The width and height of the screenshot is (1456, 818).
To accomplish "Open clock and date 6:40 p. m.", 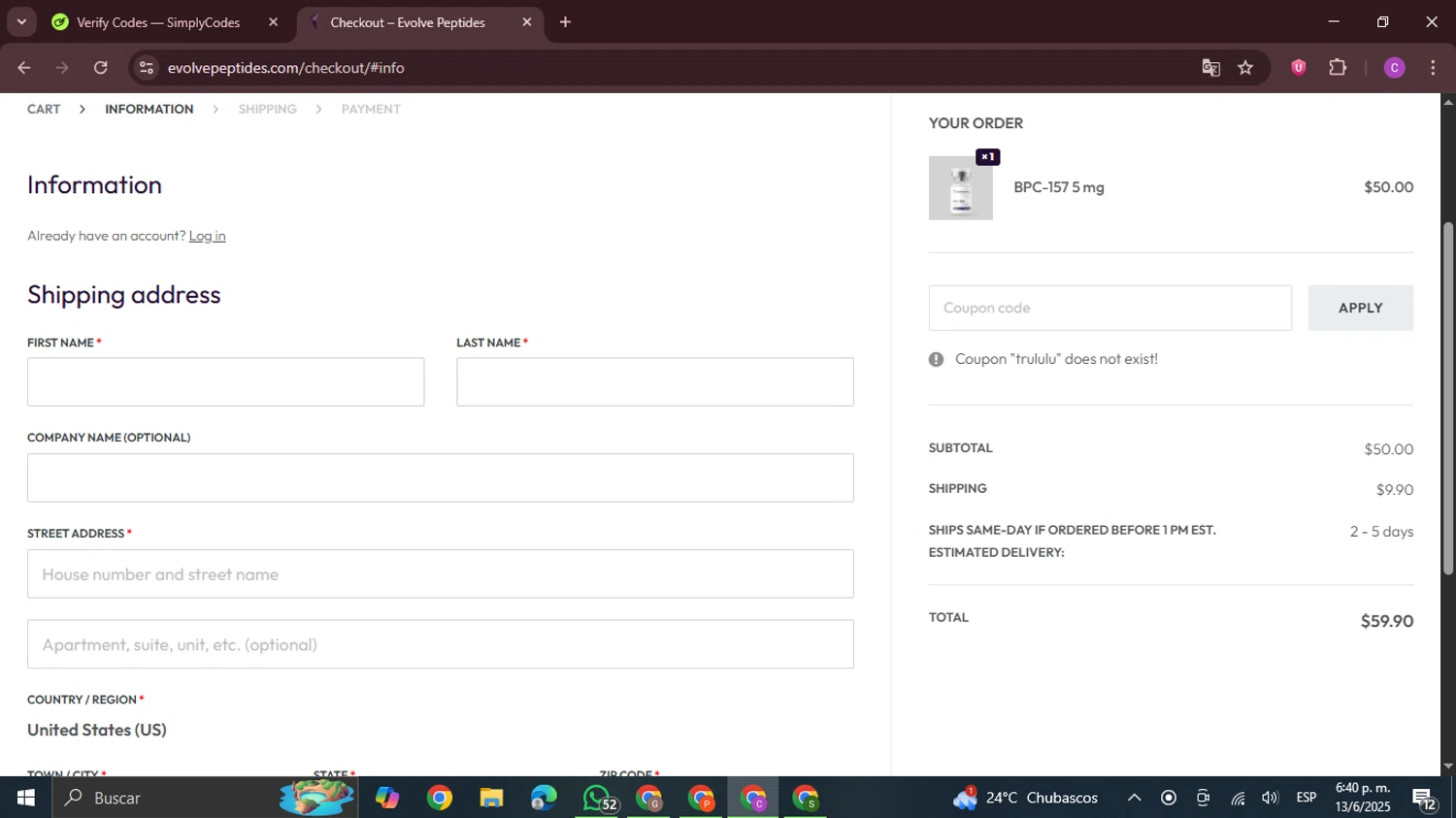I will pos(1363,798).
